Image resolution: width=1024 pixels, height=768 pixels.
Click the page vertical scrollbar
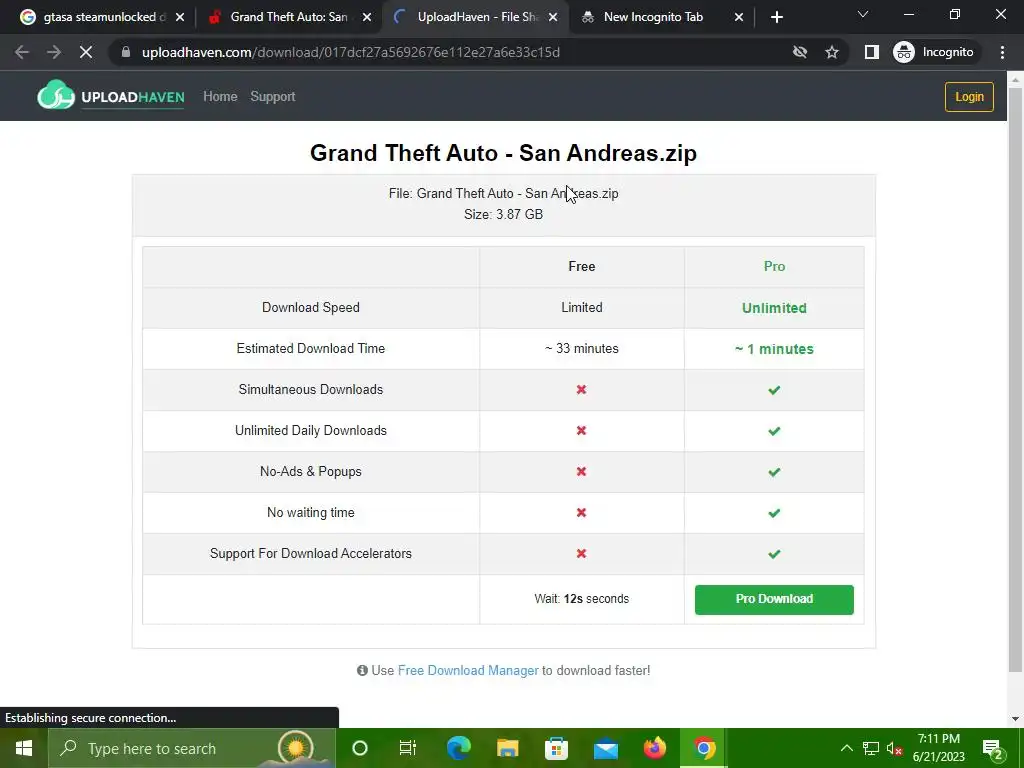1015,379
